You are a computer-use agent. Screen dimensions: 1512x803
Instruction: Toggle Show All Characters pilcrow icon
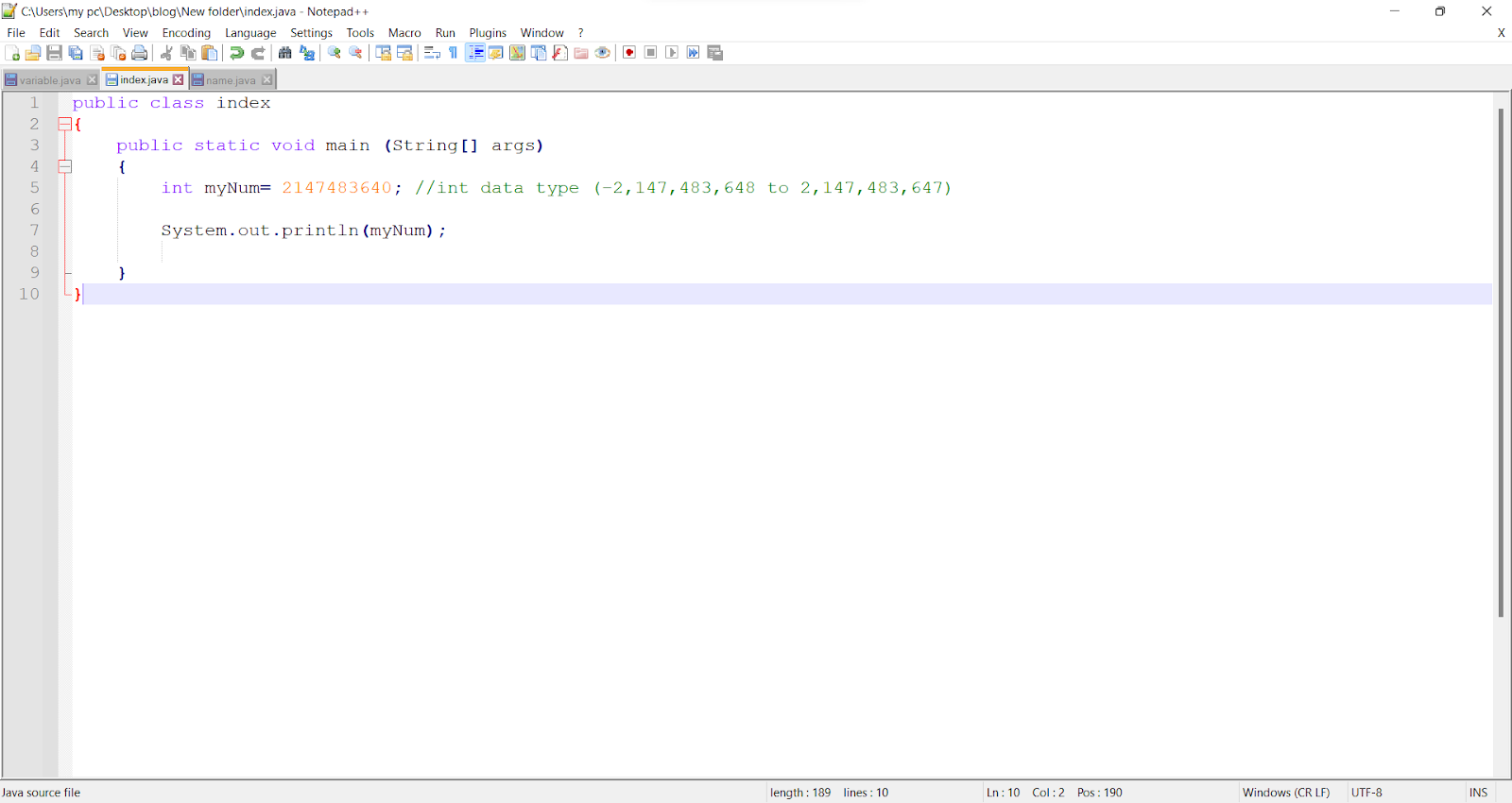point(454,53)
